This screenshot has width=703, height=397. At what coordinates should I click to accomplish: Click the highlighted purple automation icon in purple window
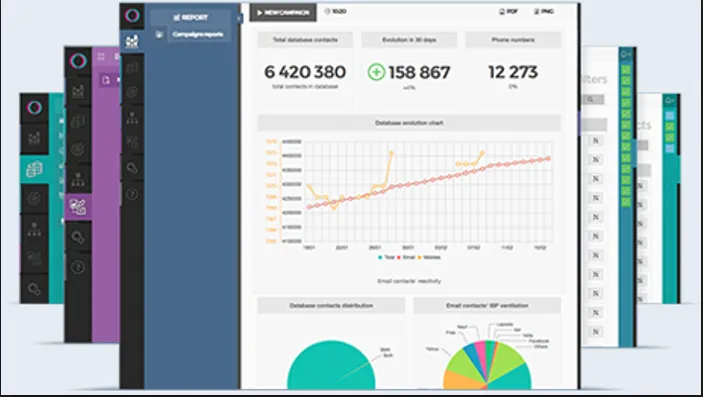(x=78, y=207)
